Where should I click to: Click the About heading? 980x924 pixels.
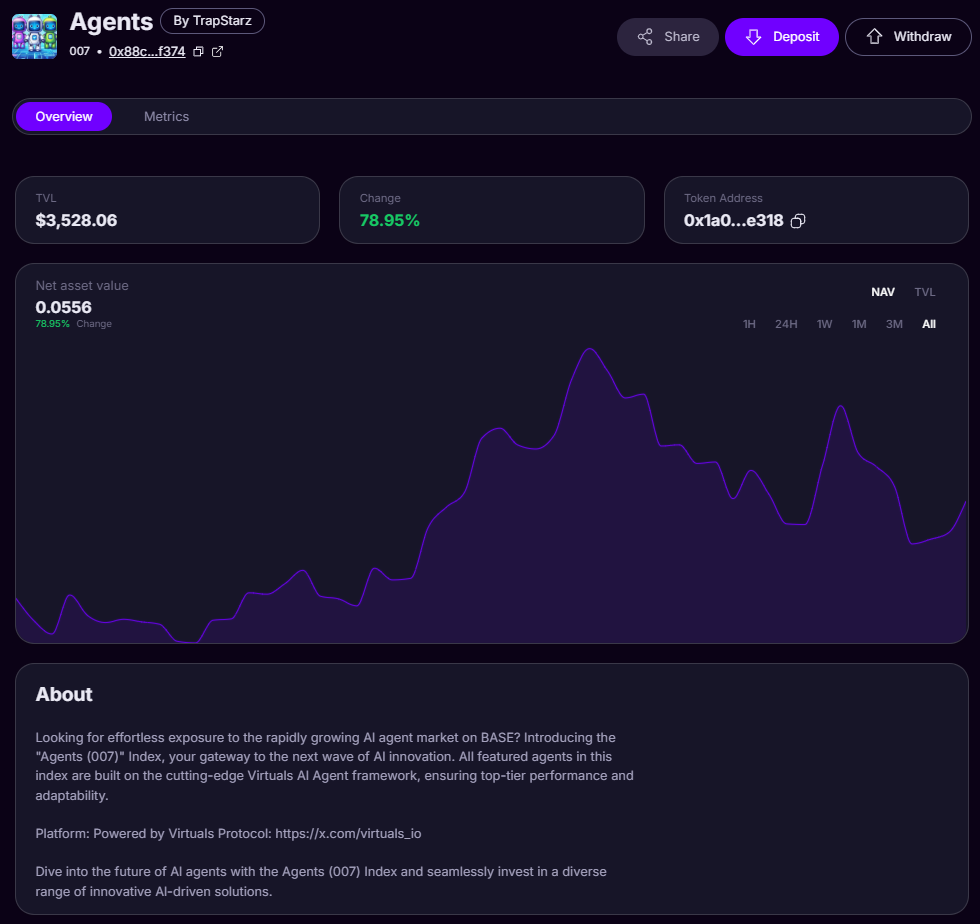click(x=64, y=694)
